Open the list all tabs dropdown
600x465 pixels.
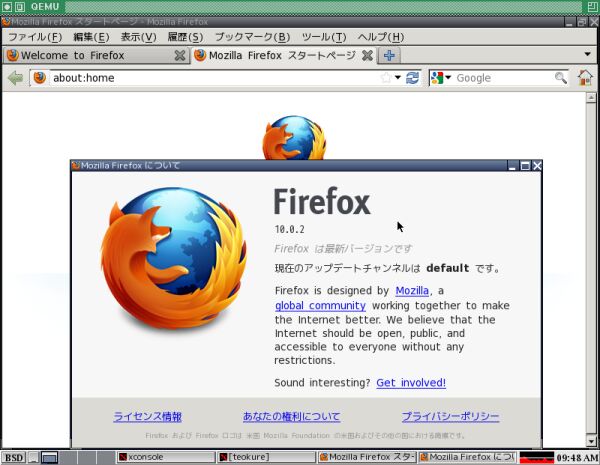pos(587,54)
